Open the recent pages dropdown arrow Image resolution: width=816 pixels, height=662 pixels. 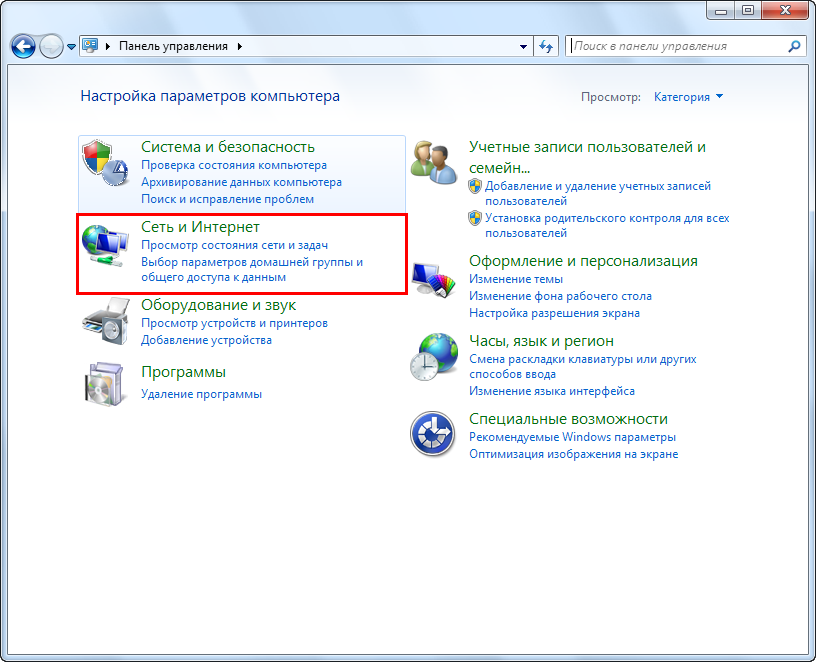click(71, 47)
